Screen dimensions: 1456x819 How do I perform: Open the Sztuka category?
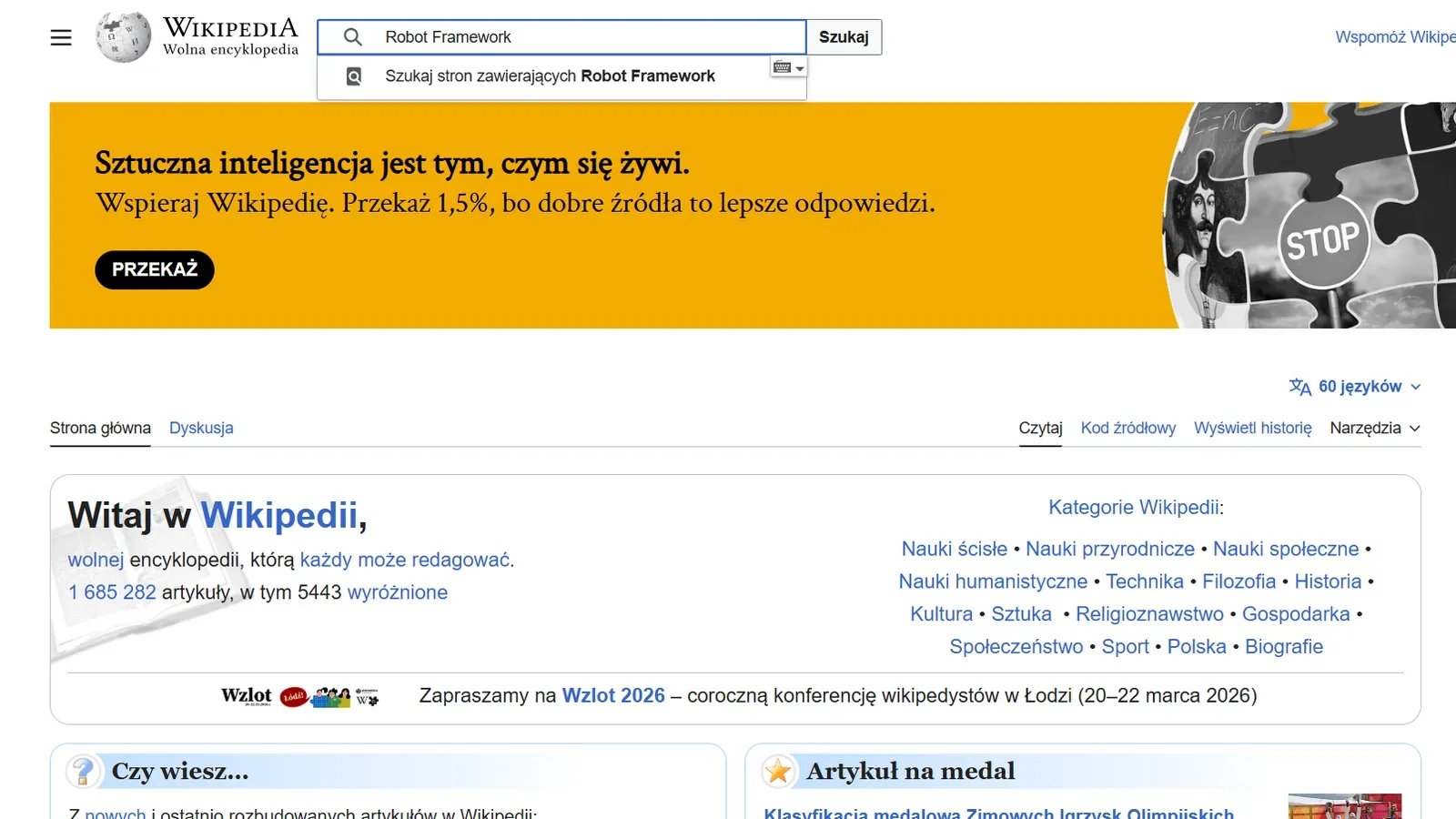coord(1022,614)
